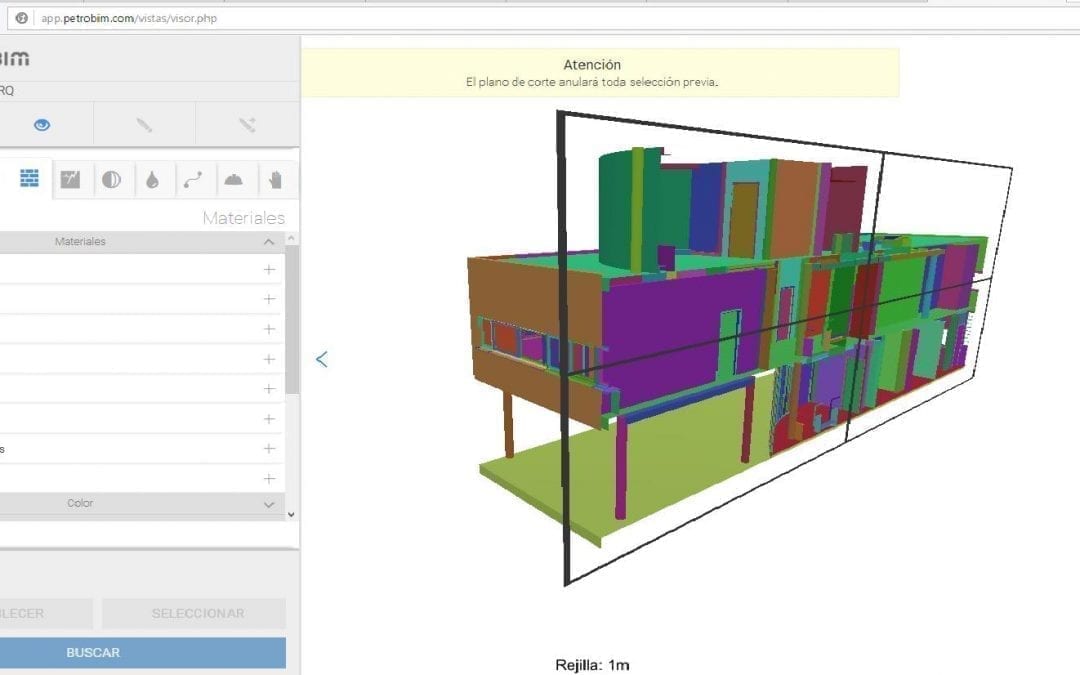The height and width of the screenshot is (675, 1080).
Task: Click the measuring tool icon beside the pencil
Action: [x=244, y=124]
